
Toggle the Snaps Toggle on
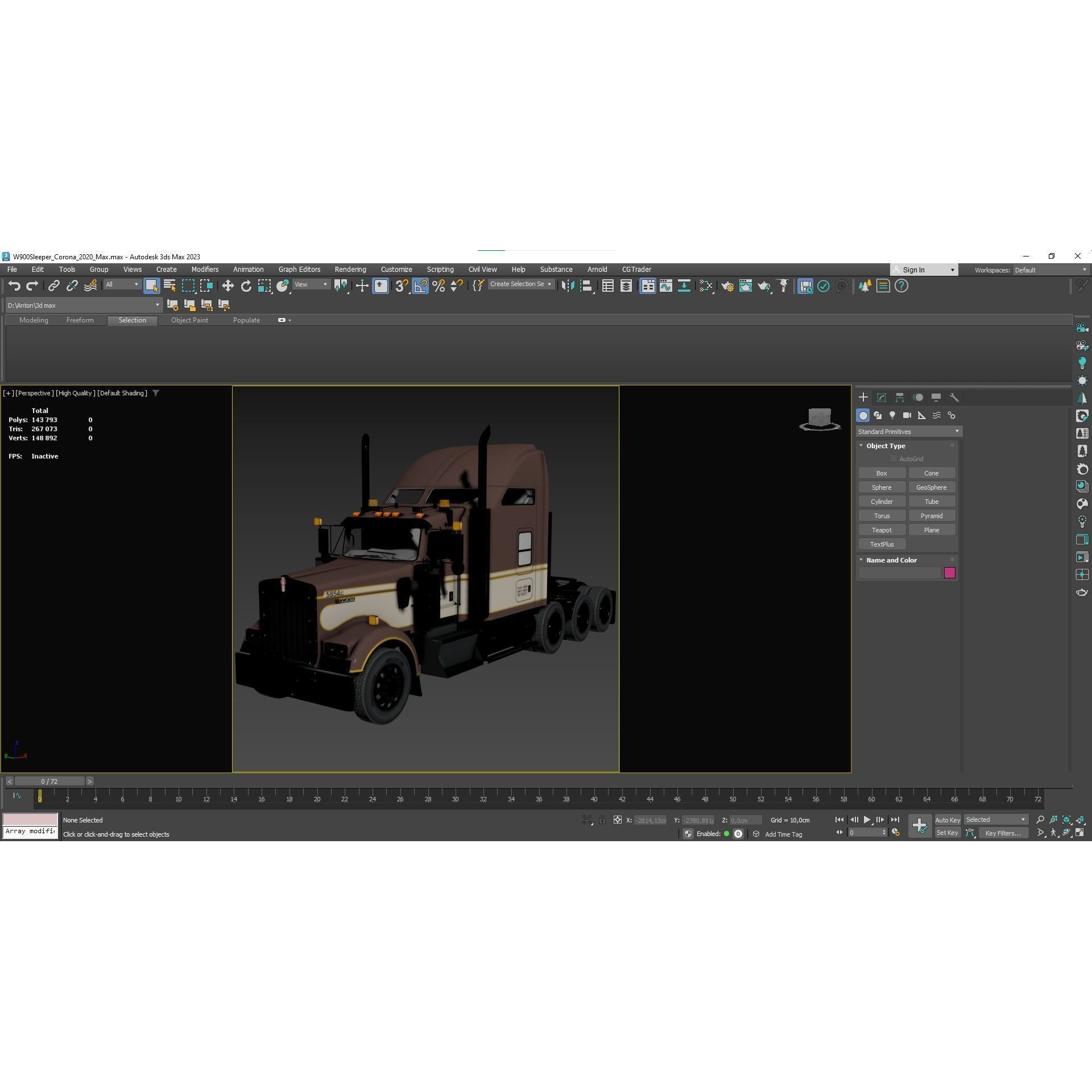(400, 286)
